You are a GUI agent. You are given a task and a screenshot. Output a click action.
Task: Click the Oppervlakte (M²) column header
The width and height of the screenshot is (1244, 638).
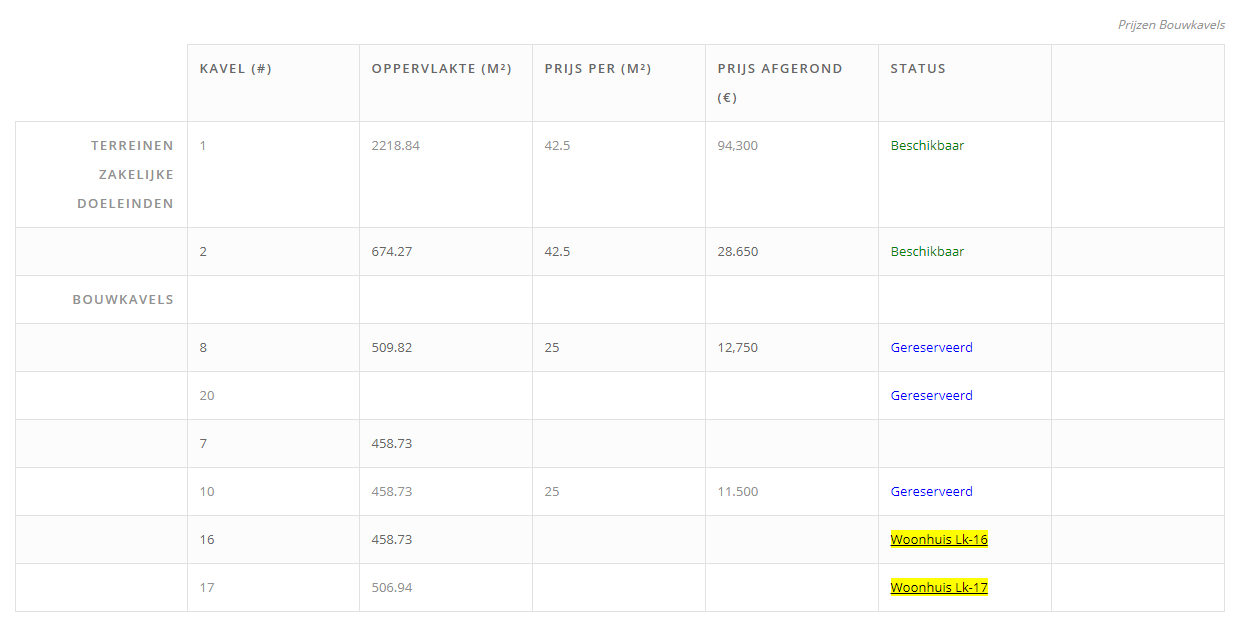tap(441, 69)
